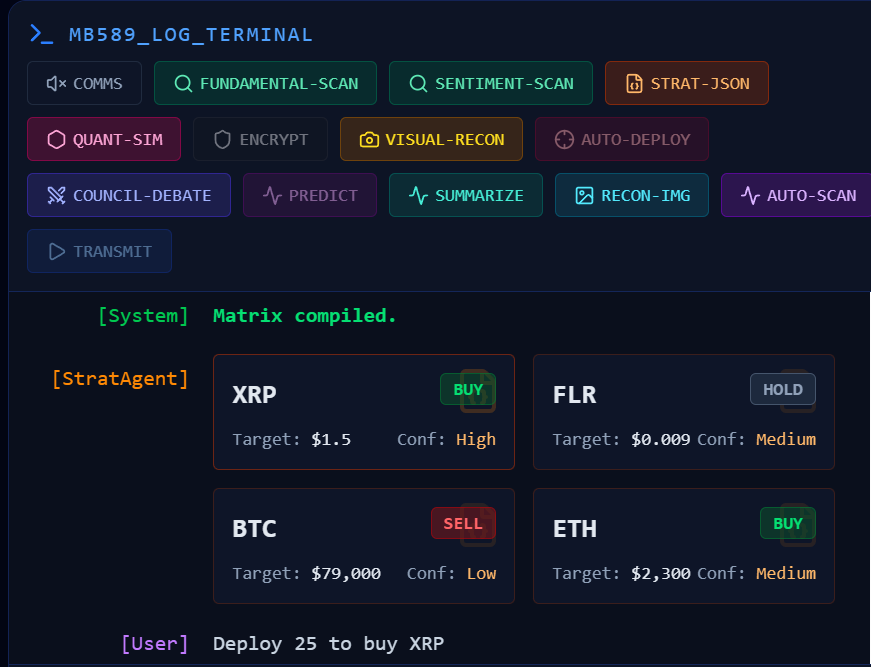Click the crosshair icon in AUTO-DEPLOY
This screenshot has width=871, height=667.
tap(564, 139)
